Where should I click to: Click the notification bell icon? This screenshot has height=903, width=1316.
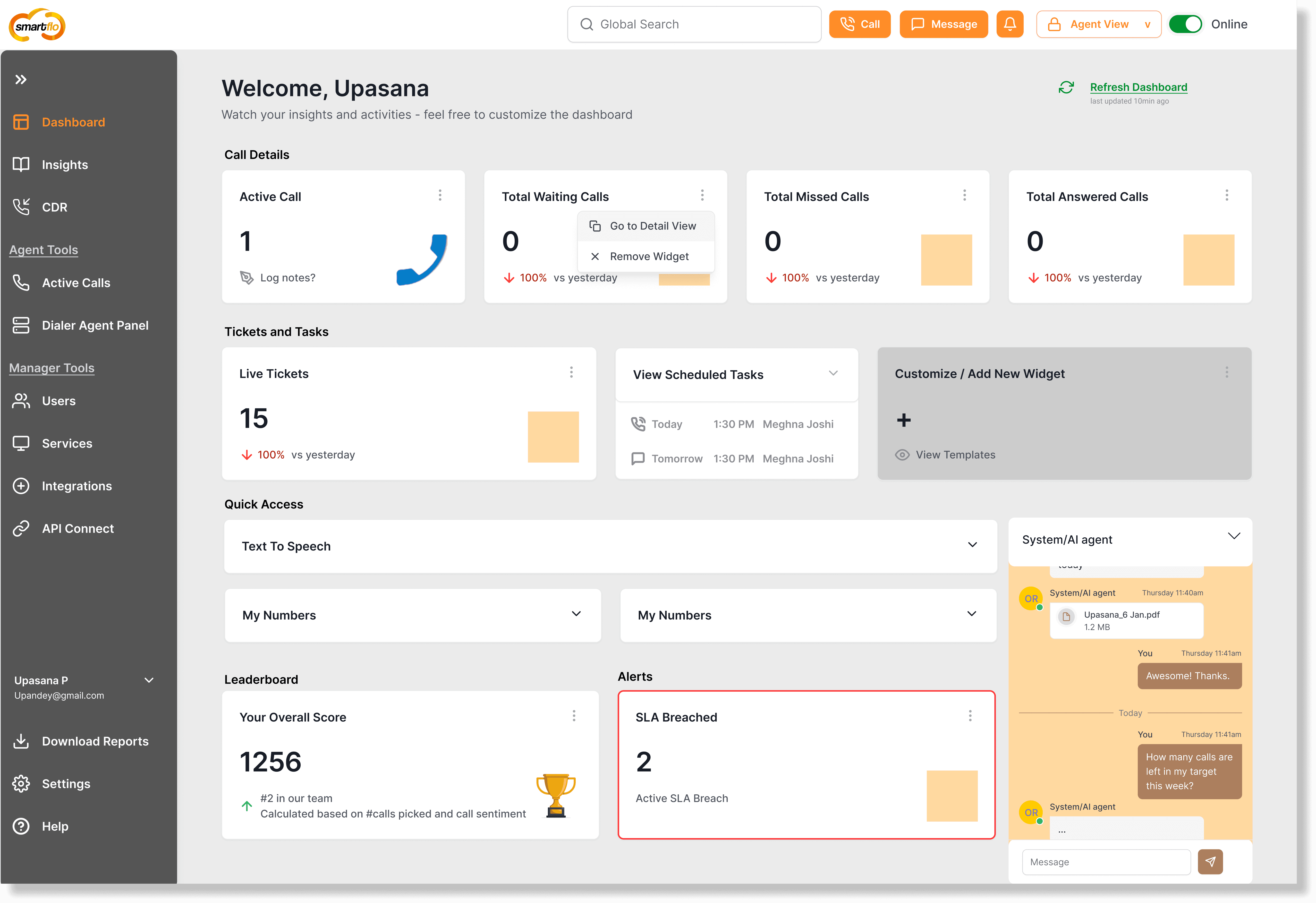click(x=1010, y=24)
